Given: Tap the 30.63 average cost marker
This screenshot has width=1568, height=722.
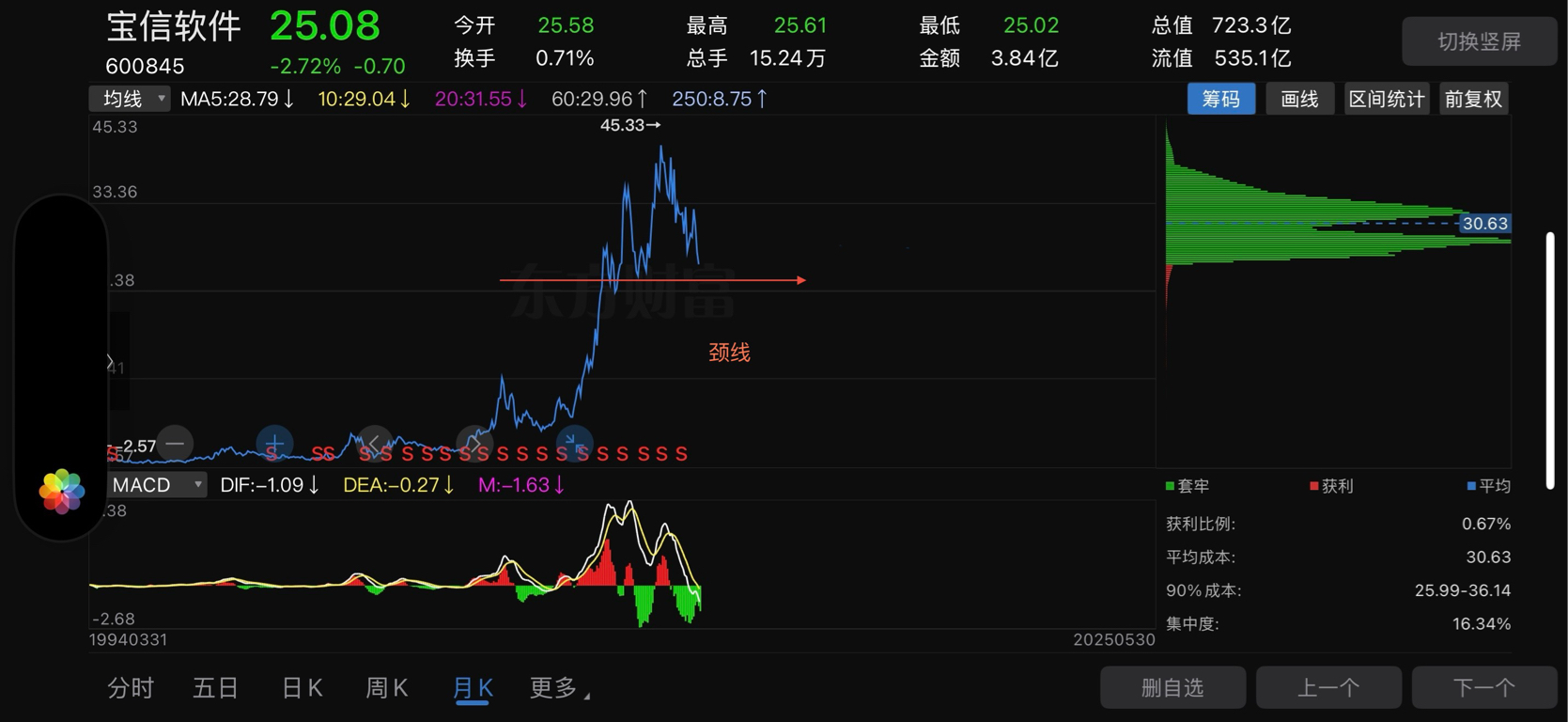Looking at the screenshot, I should (x=1484, y=224).
